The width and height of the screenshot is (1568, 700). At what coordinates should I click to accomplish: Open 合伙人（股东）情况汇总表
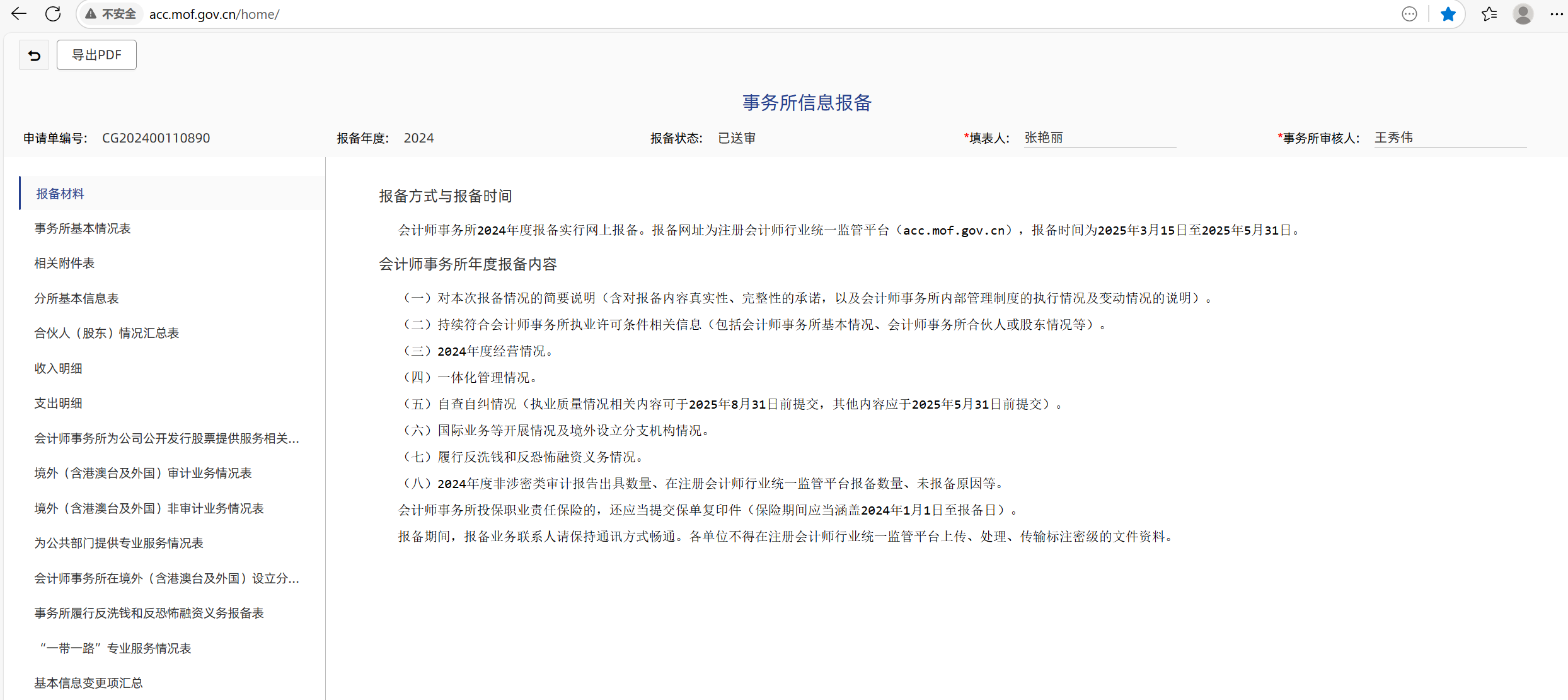[107, 333]
